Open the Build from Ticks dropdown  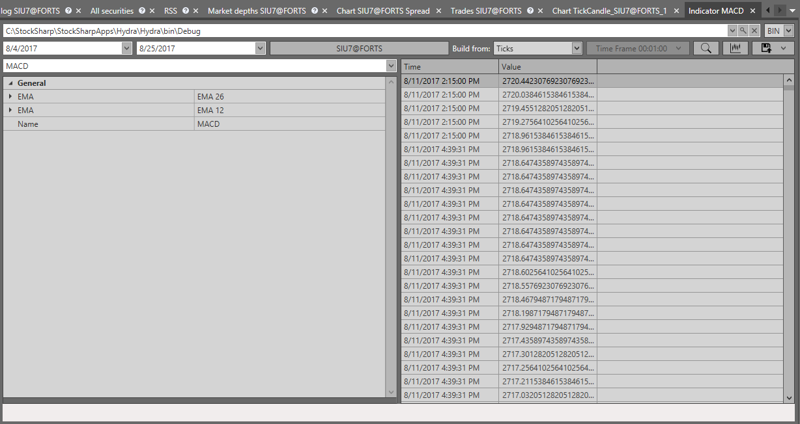tap(576, 48)
